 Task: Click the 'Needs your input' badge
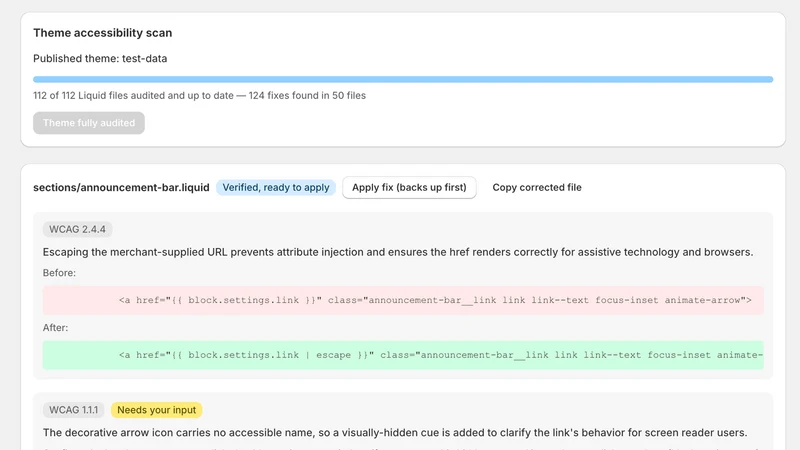click(157, 410)
